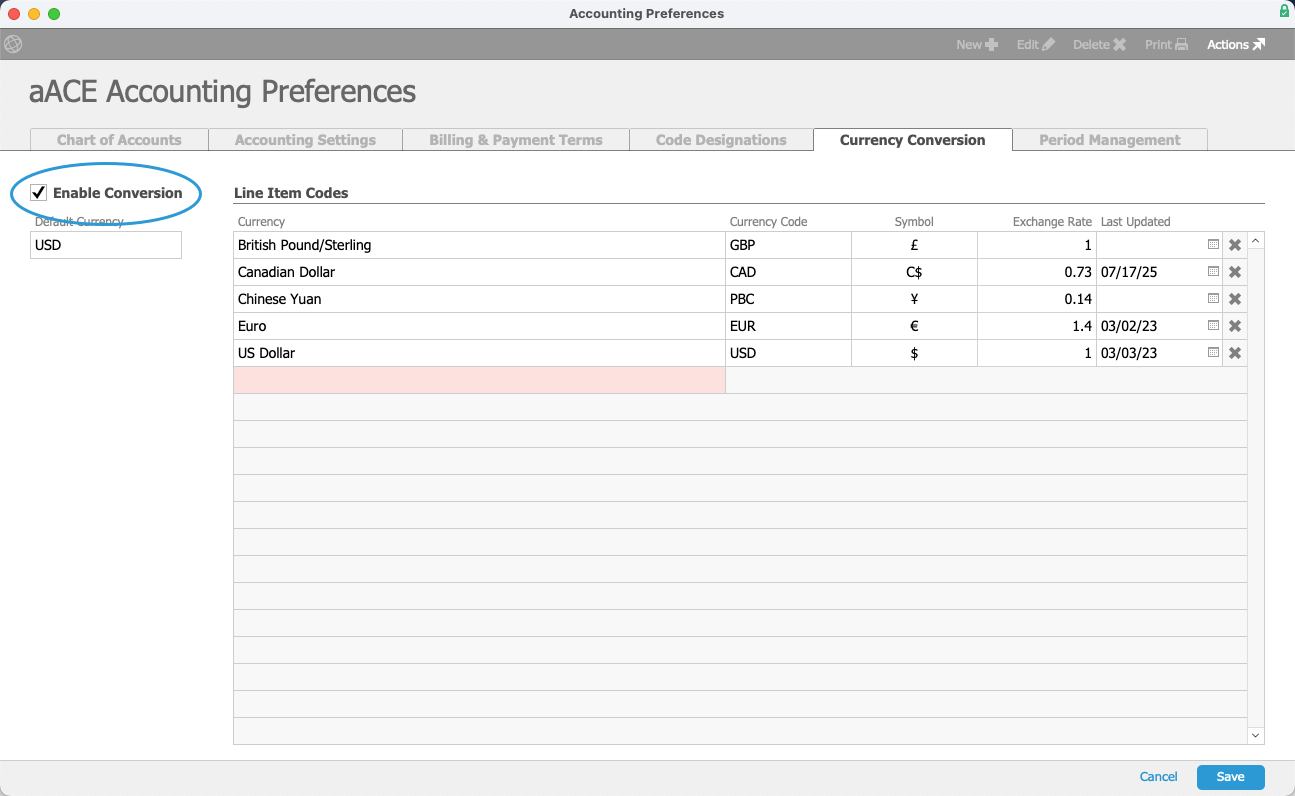This screenshot has width=1295, height=796.
Task: Click the 0.14 exchange rate cell
Action: tap(1037, 299)
